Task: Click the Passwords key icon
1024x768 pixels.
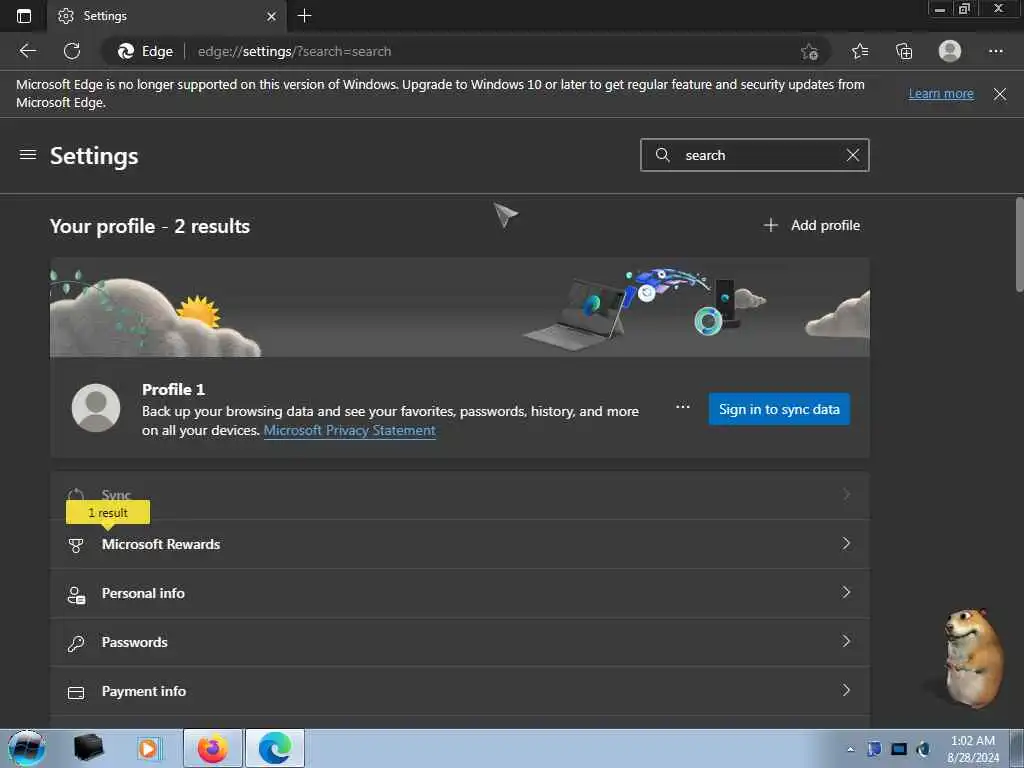Action: click(x=76, y=643)
